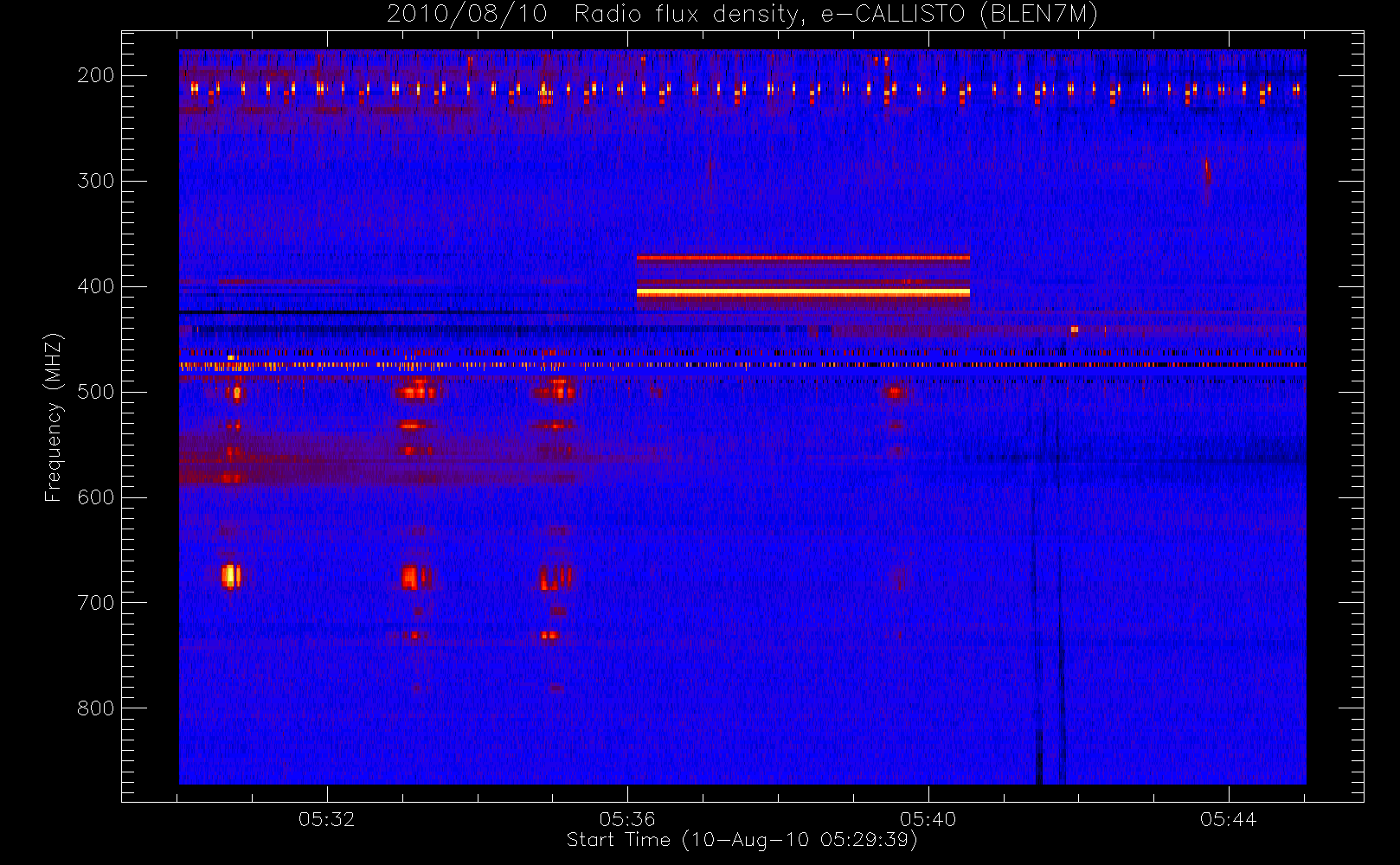Click the 300 frequency tick label
Screen dimensions: 1400x865
coord(96,181)
